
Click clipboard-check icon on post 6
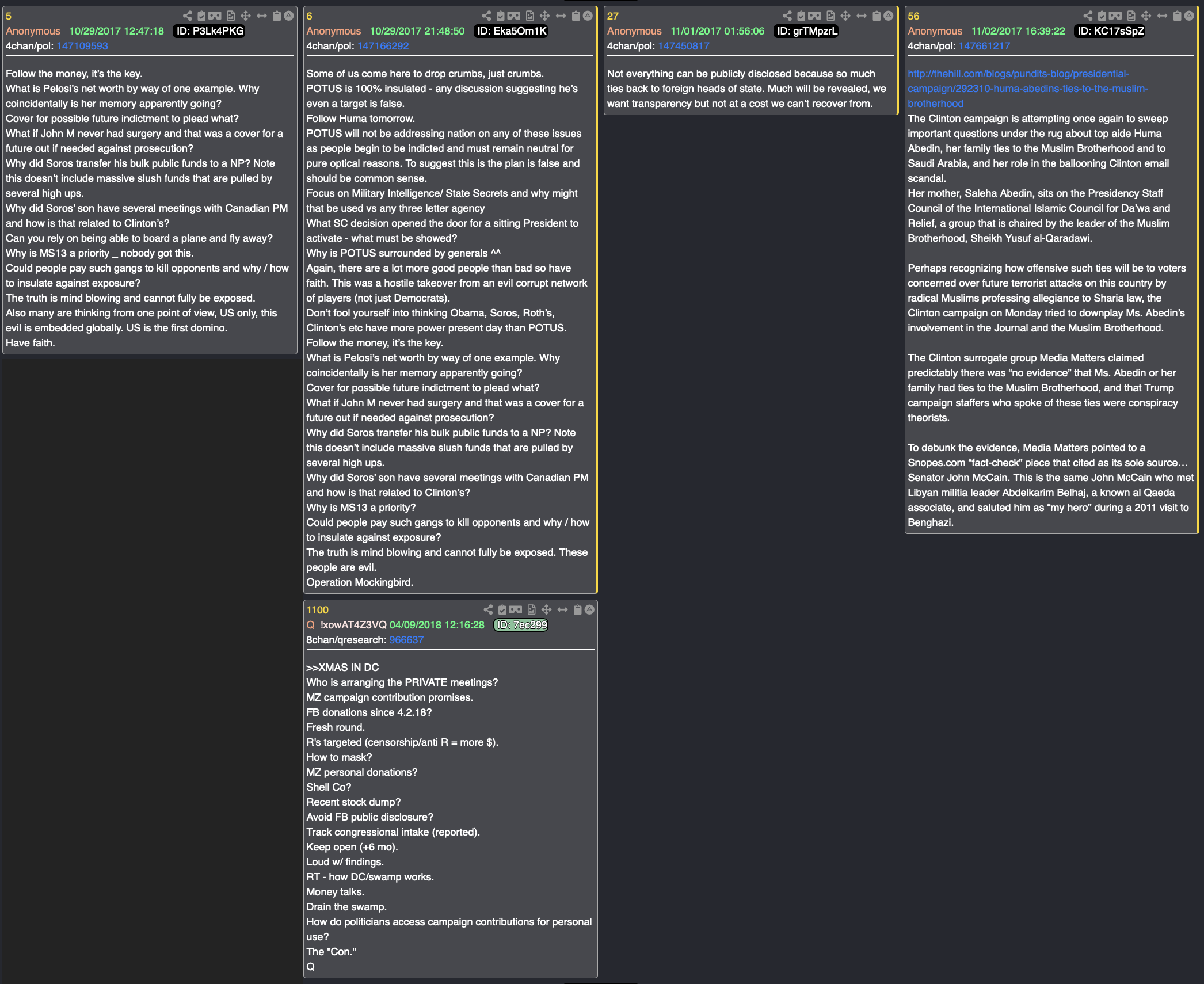tap(501, 16)
